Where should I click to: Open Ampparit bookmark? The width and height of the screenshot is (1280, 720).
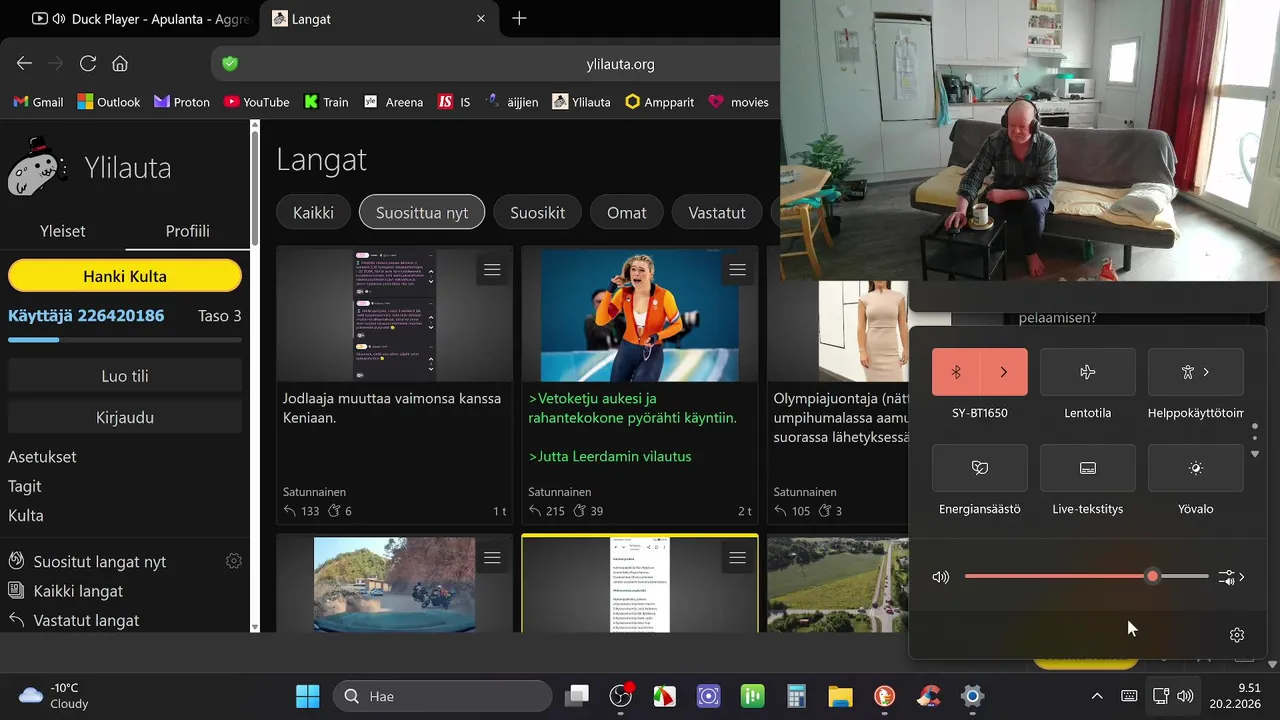pos(659,102)
